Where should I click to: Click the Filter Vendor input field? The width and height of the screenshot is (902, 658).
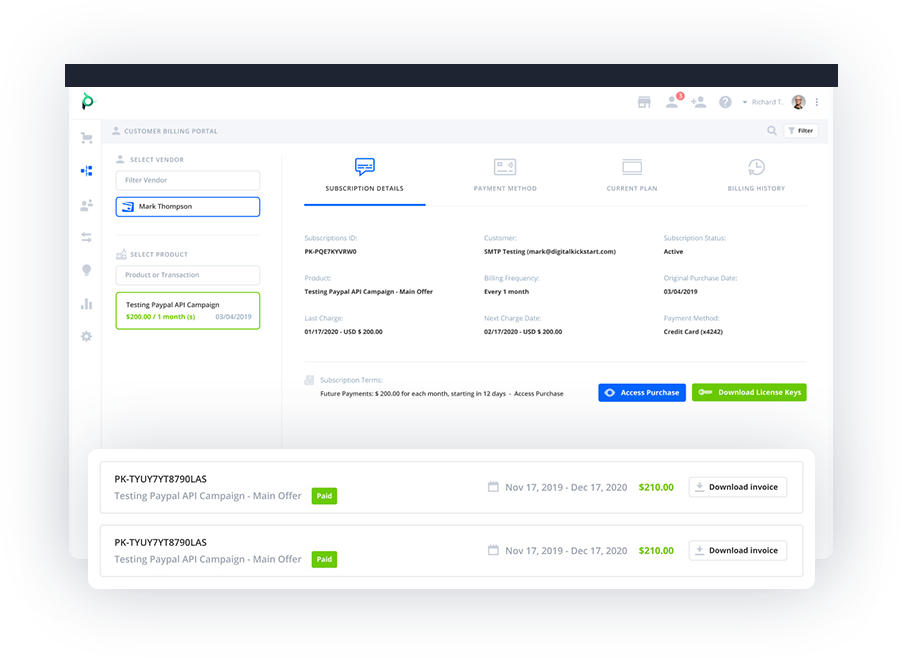pyautogui.click(x=187, y=180)
